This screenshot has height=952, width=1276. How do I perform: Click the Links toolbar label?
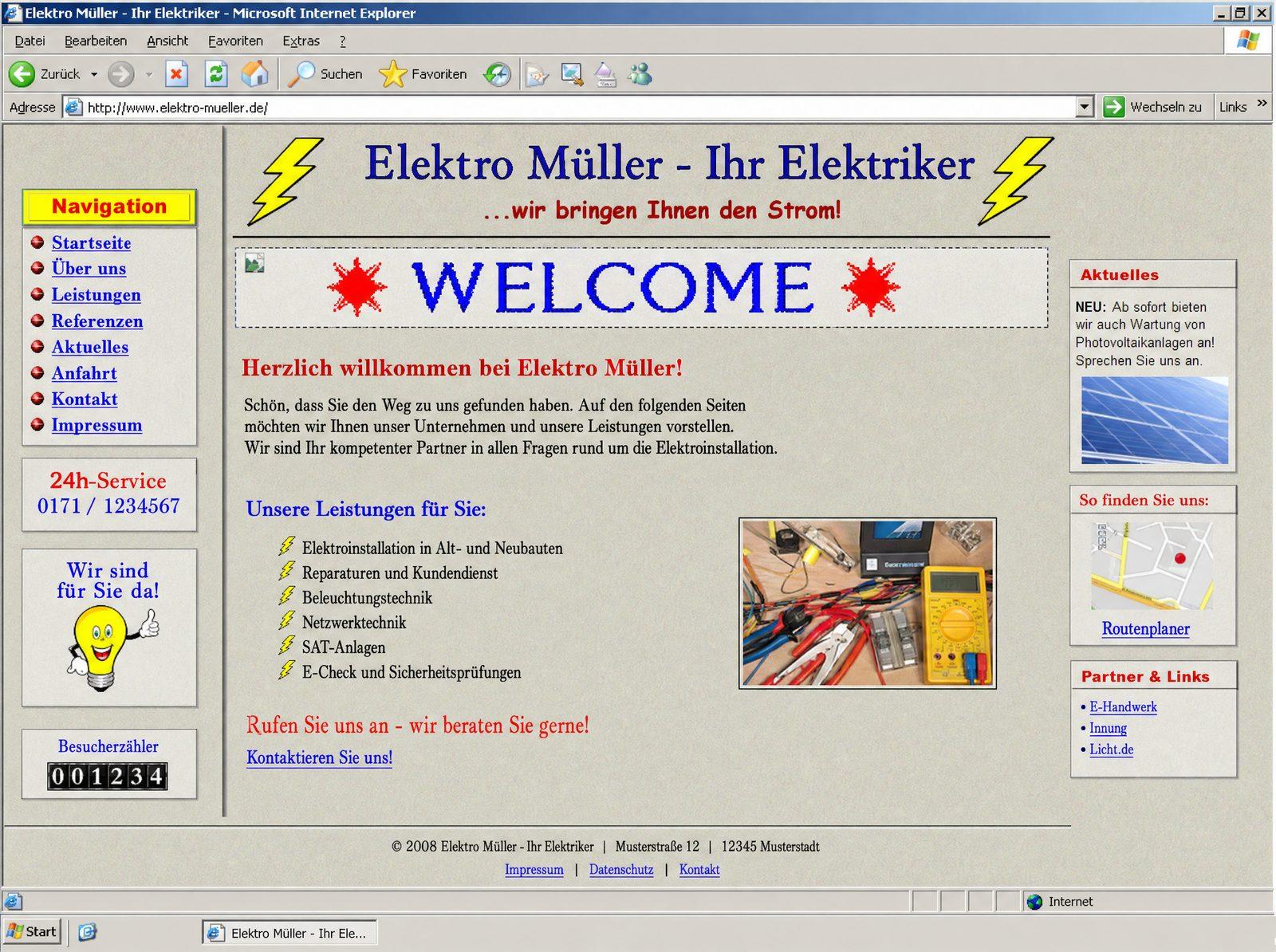[1232, 107]
